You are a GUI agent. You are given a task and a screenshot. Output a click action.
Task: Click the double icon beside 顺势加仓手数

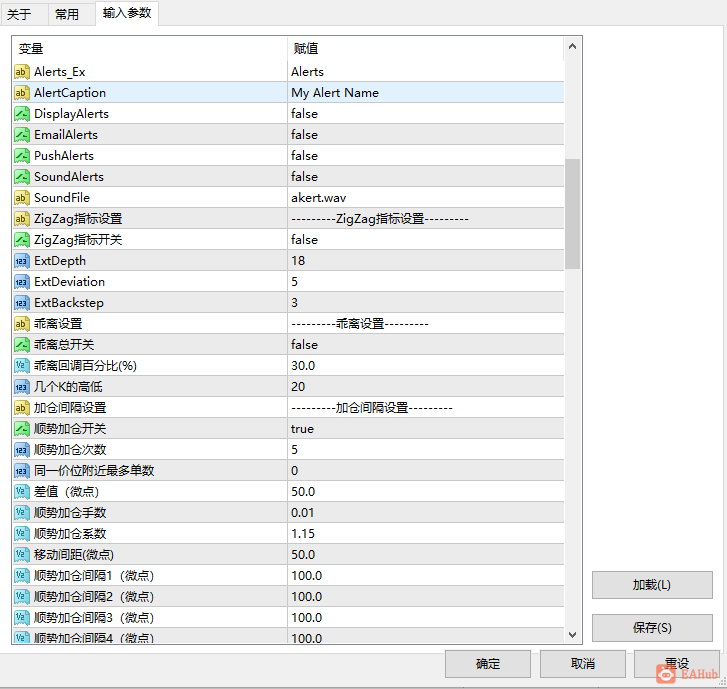coord(22,513)
